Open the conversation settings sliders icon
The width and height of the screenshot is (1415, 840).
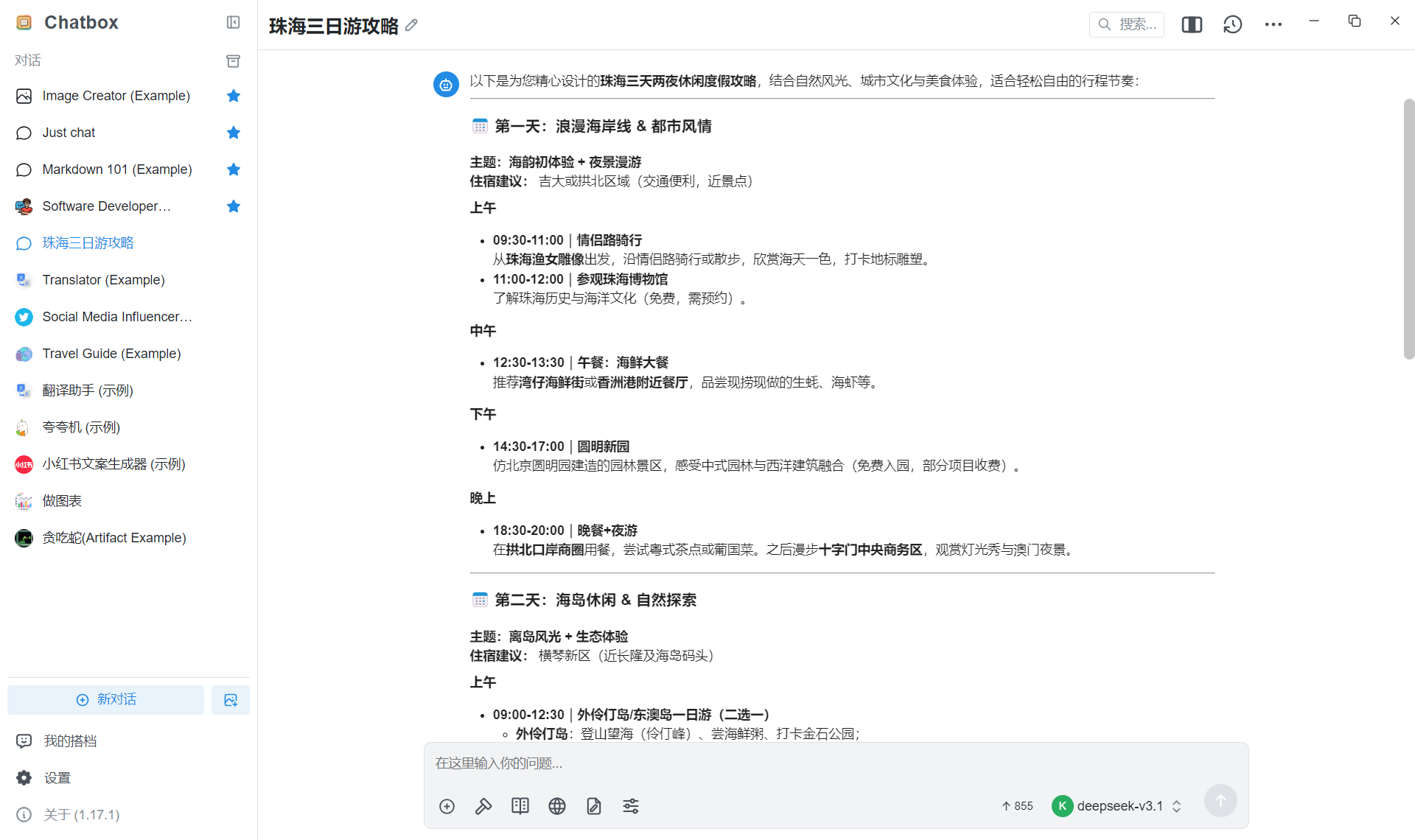(631, 806)
